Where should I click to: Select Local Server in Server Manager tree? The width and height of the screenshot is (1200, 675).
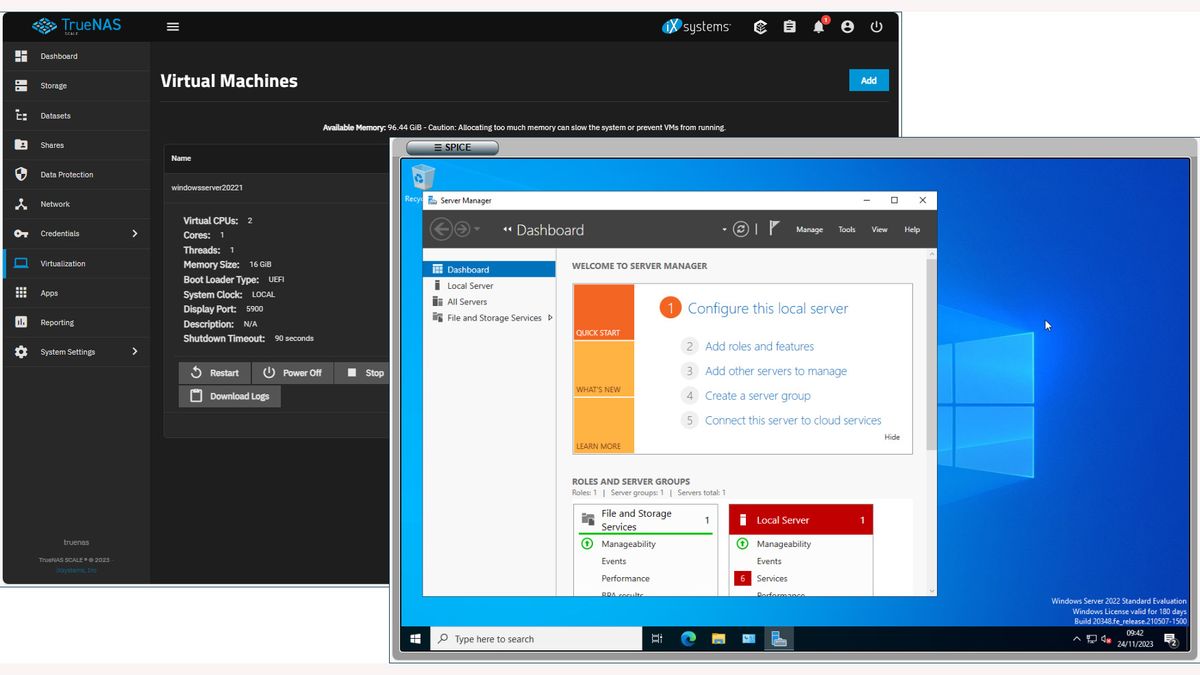pyautogui.click(x=489, y=286)
